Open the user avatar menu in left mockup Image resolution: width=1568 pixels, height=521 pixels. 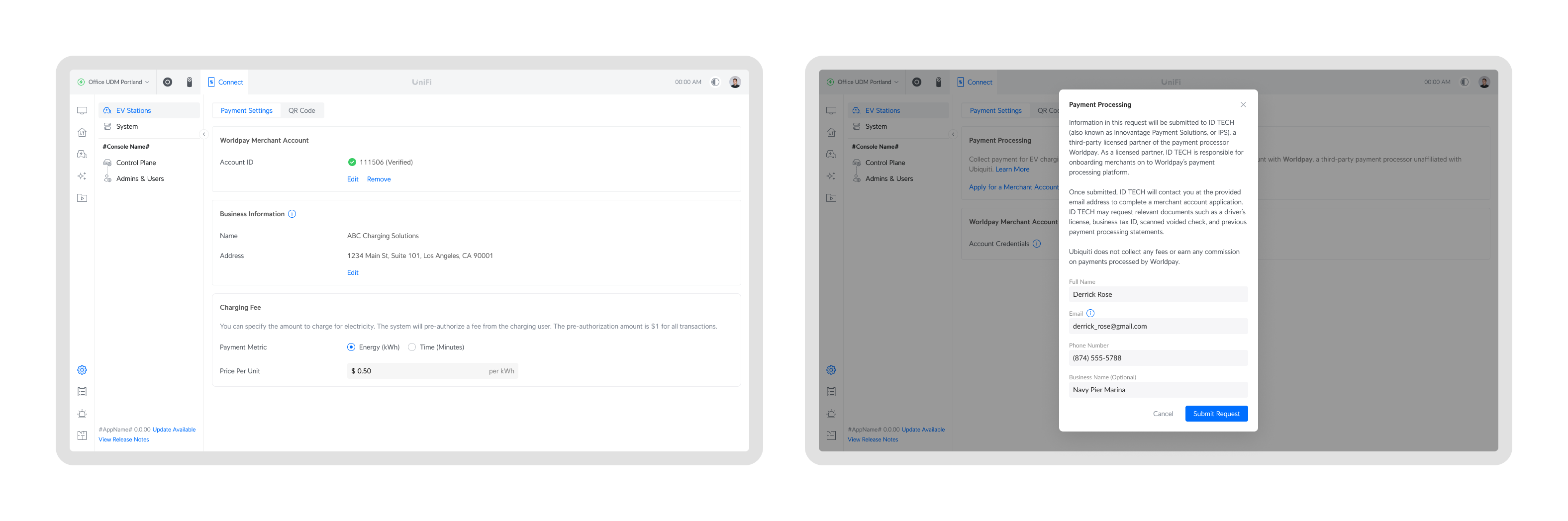pyautogui.click(x=735, y=82)
